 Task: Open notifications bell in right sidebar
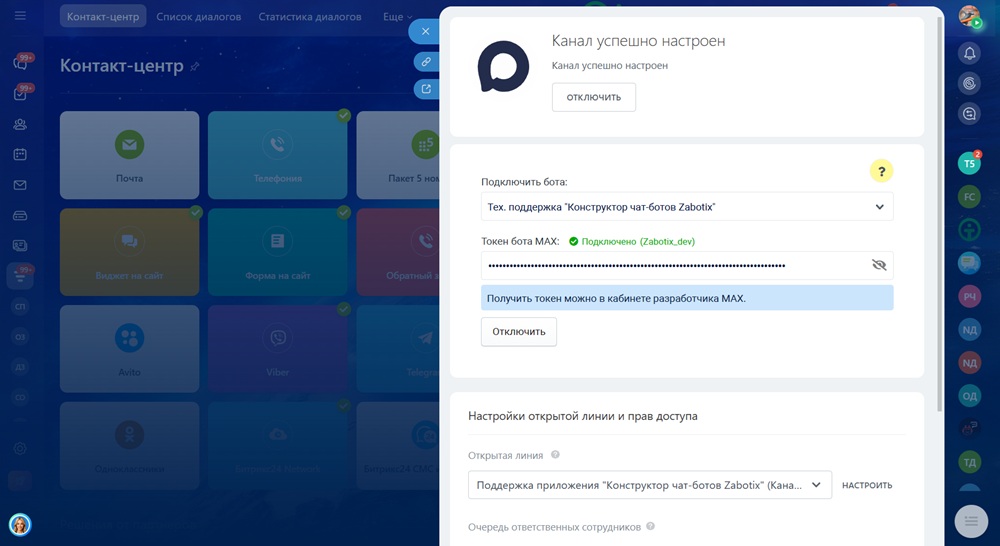click(969, 53)
